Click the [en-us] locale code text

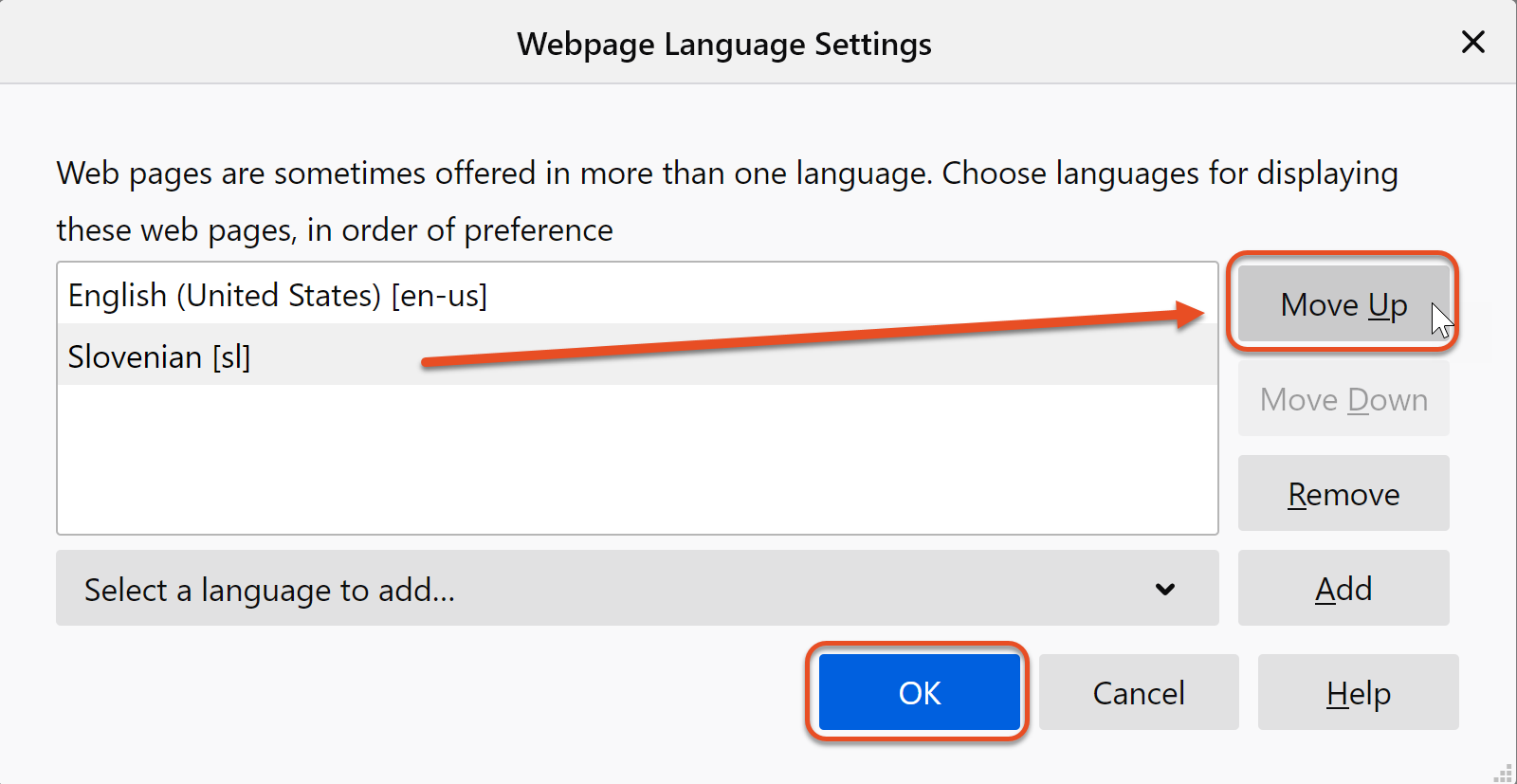(x=439, y=296)
